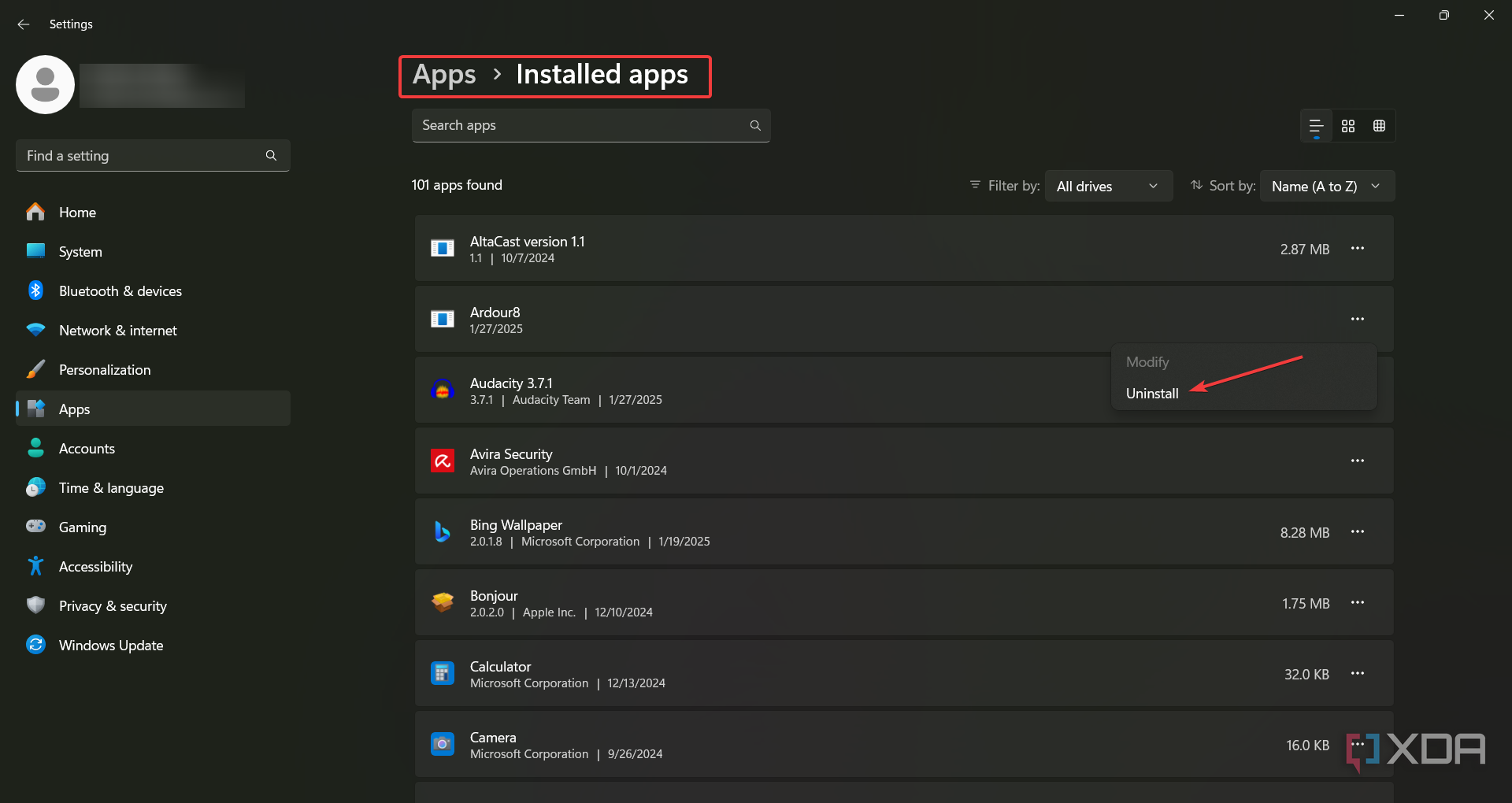The height and width of the screenshot is (803, 1512).
Task: Select the Camera app name
Action: click(x=493, y=738)
